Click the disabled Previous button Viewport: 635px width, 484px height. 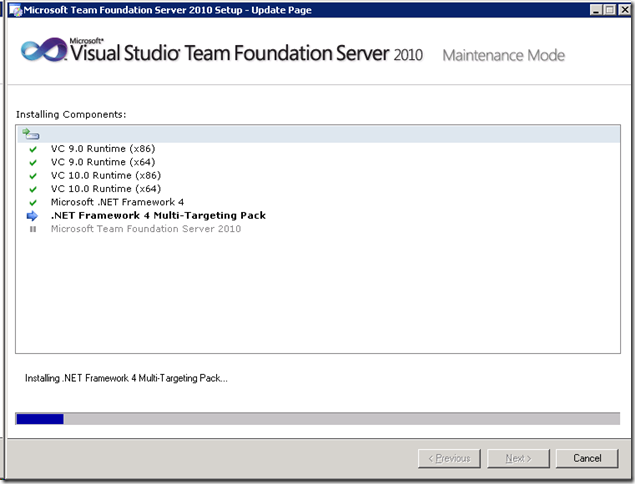tap(449, 458)
